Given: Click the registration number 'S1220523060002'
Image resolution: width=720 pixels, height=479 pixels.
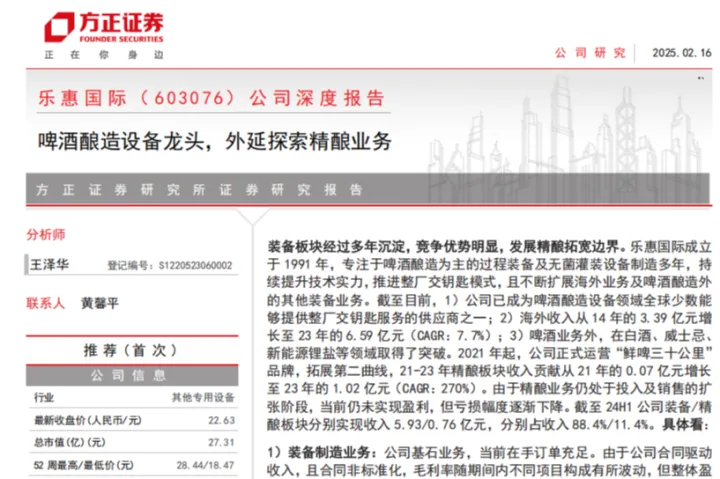Looking at the screenshot, I should 196,265.
